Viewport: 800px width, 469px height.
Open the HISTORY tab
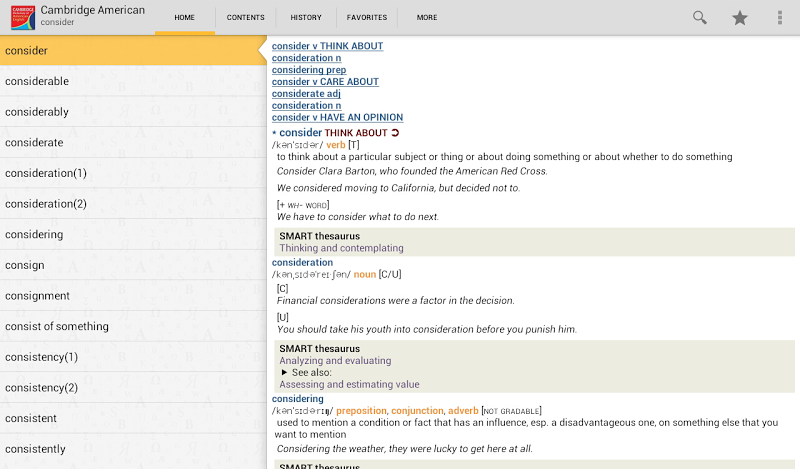coord(306,17)
